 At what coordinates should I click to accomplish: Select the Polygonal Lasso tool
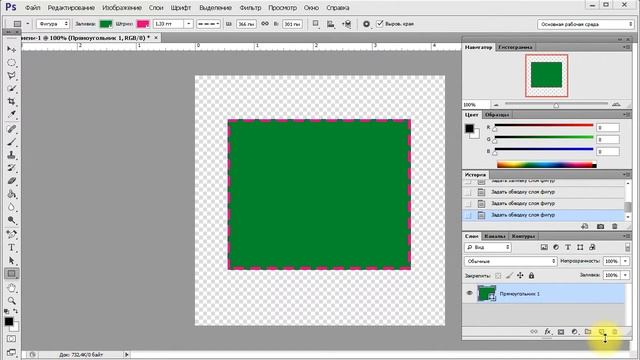11,76
